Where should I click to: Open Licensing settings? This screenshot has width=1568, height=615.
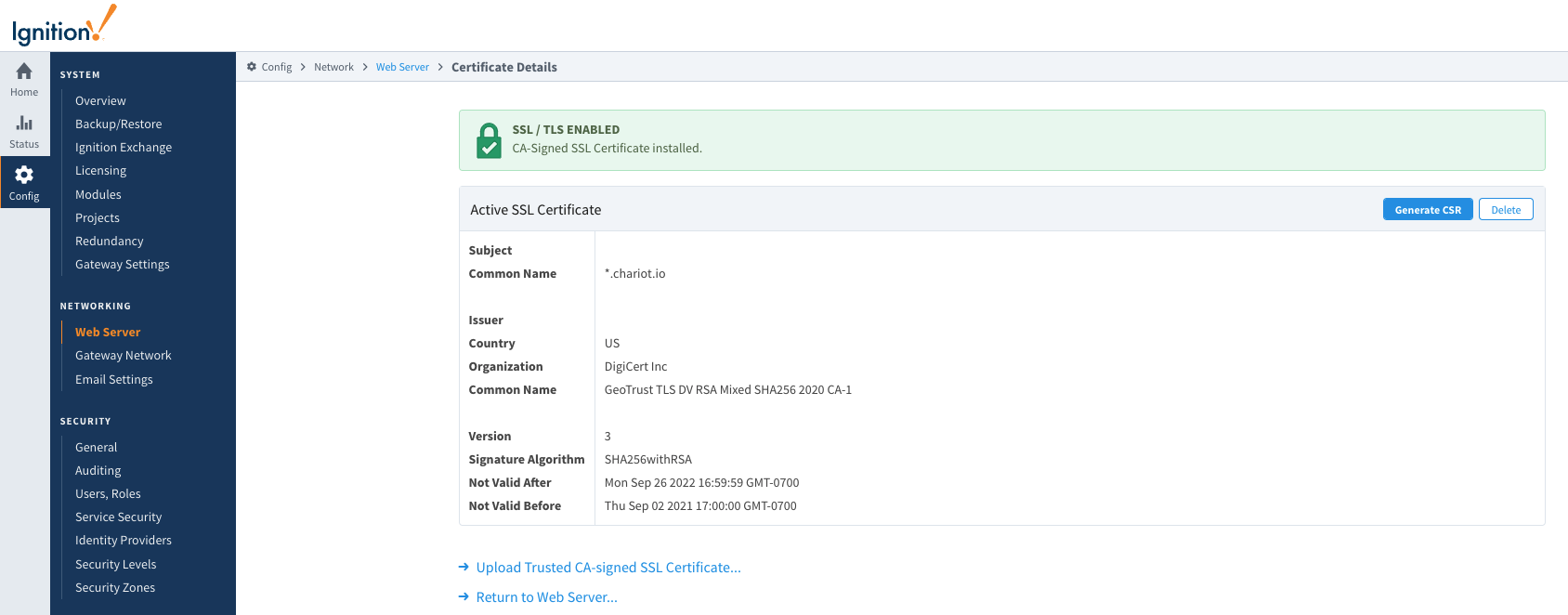(x=100, y=171)
